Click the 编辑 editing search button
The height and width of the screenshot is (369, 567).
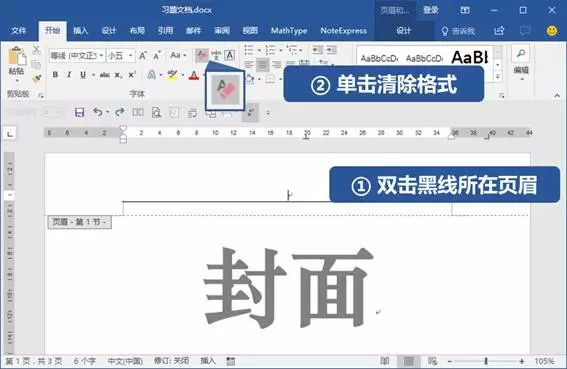(521, 62)
